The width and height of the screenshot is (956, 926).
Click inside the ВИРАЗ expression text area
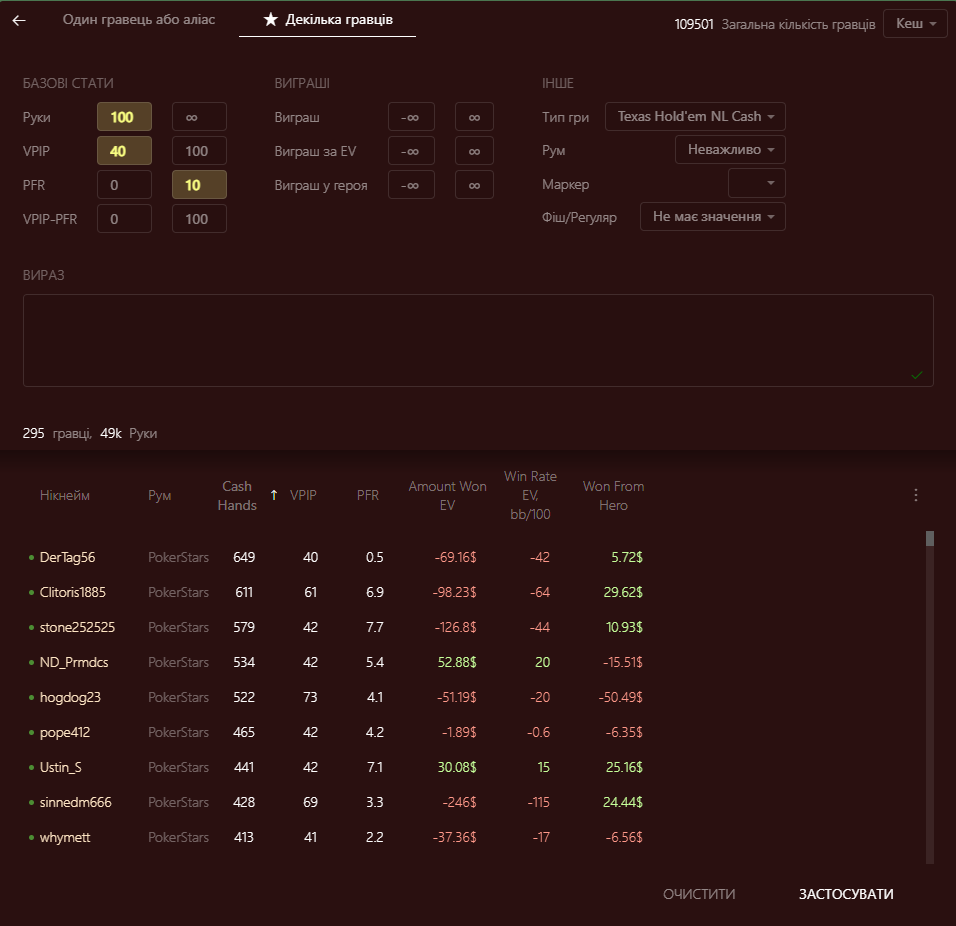pyautogui.click(x=478, y=340)
